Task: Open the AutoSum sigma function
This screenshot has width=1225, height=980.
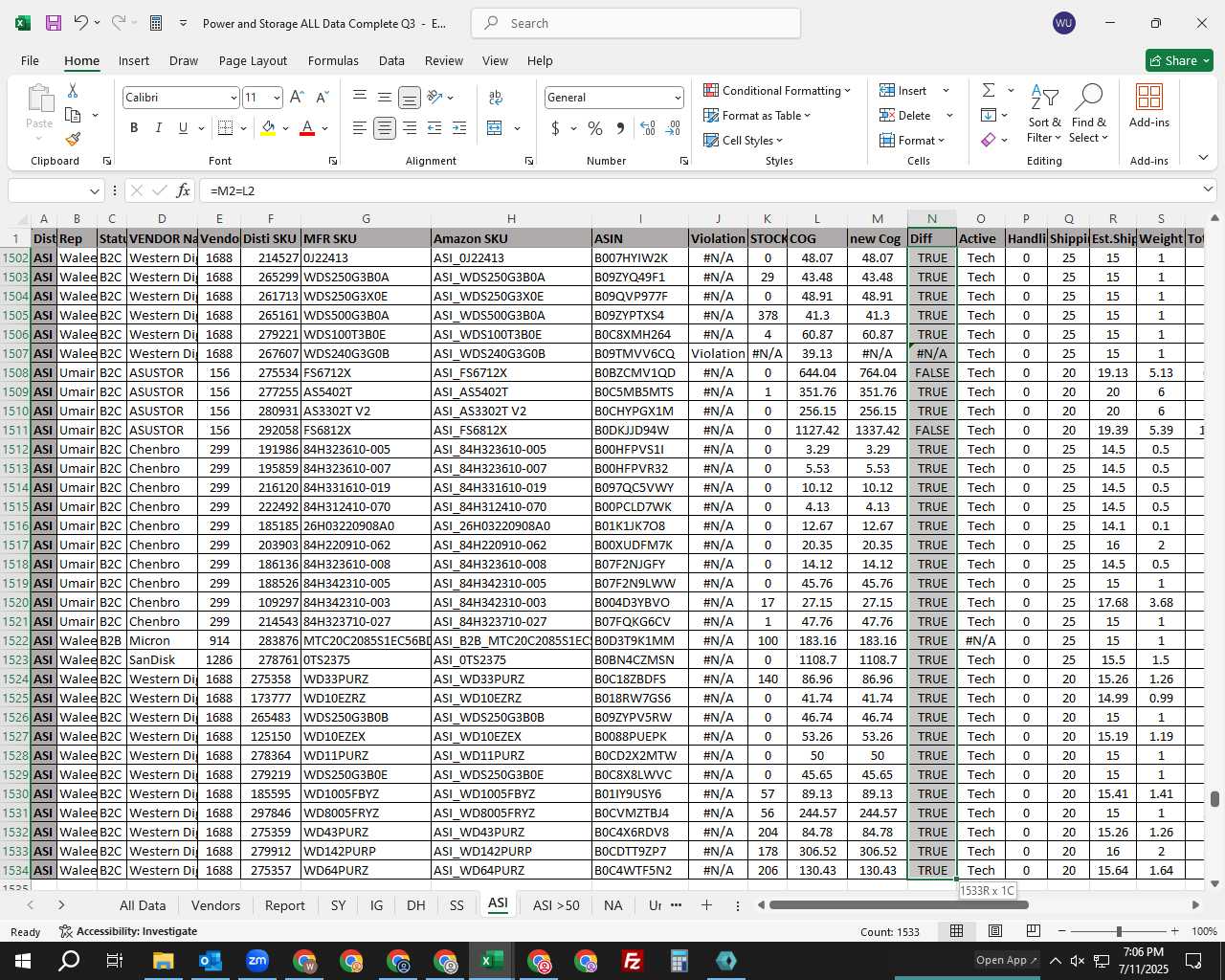Action: click(x=989, y=90)
